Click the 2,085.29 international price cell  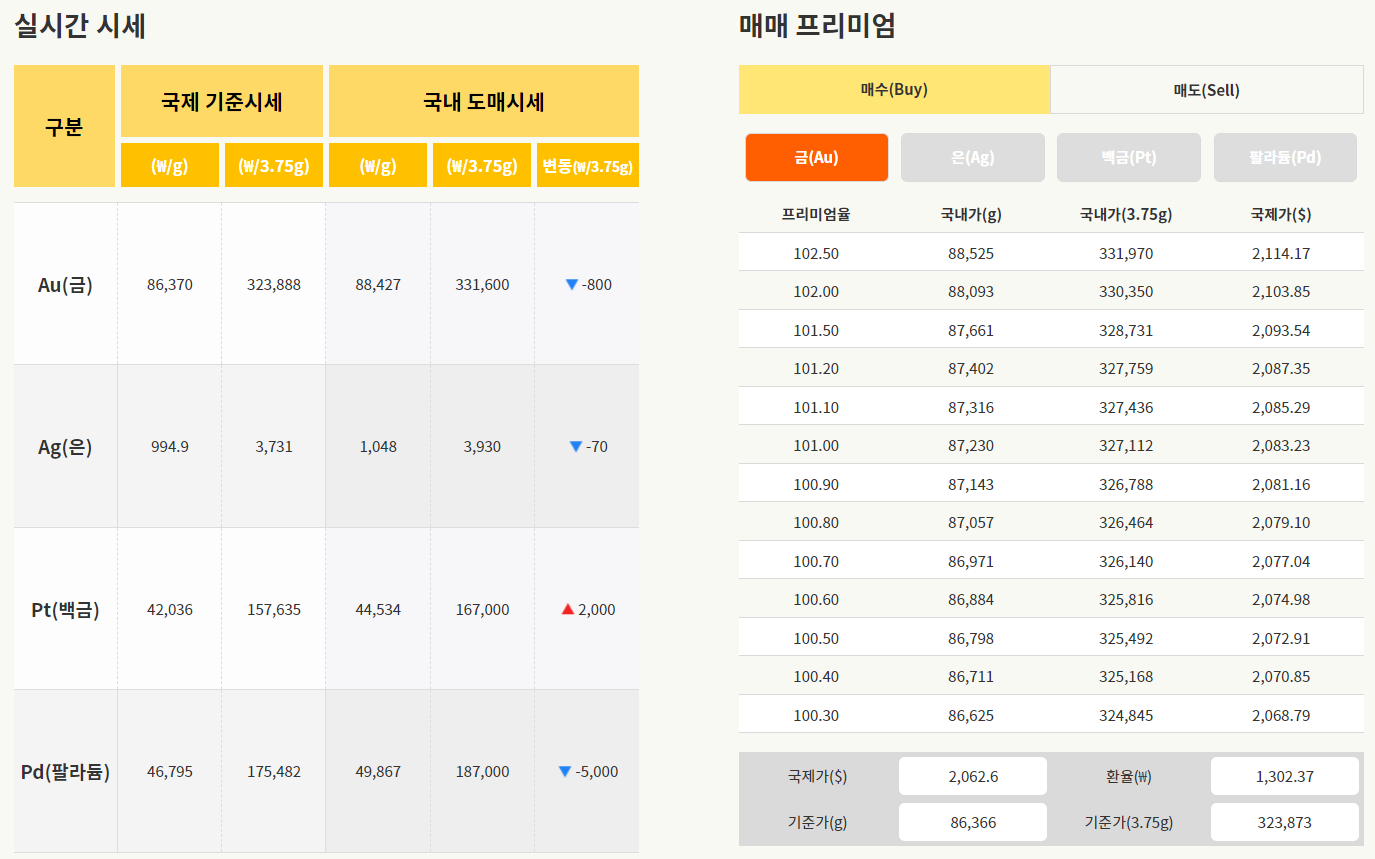point(1281,407)
